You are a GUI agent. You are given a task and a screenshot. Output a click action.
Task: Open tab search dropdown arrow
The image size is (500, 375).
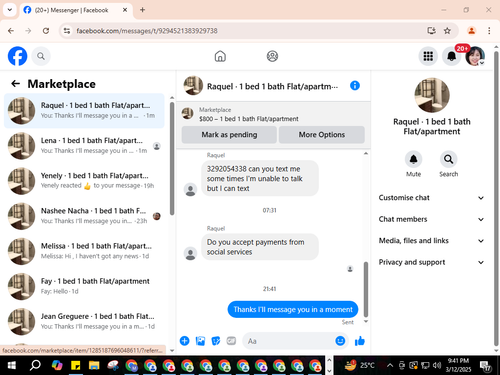click(10, 10)
